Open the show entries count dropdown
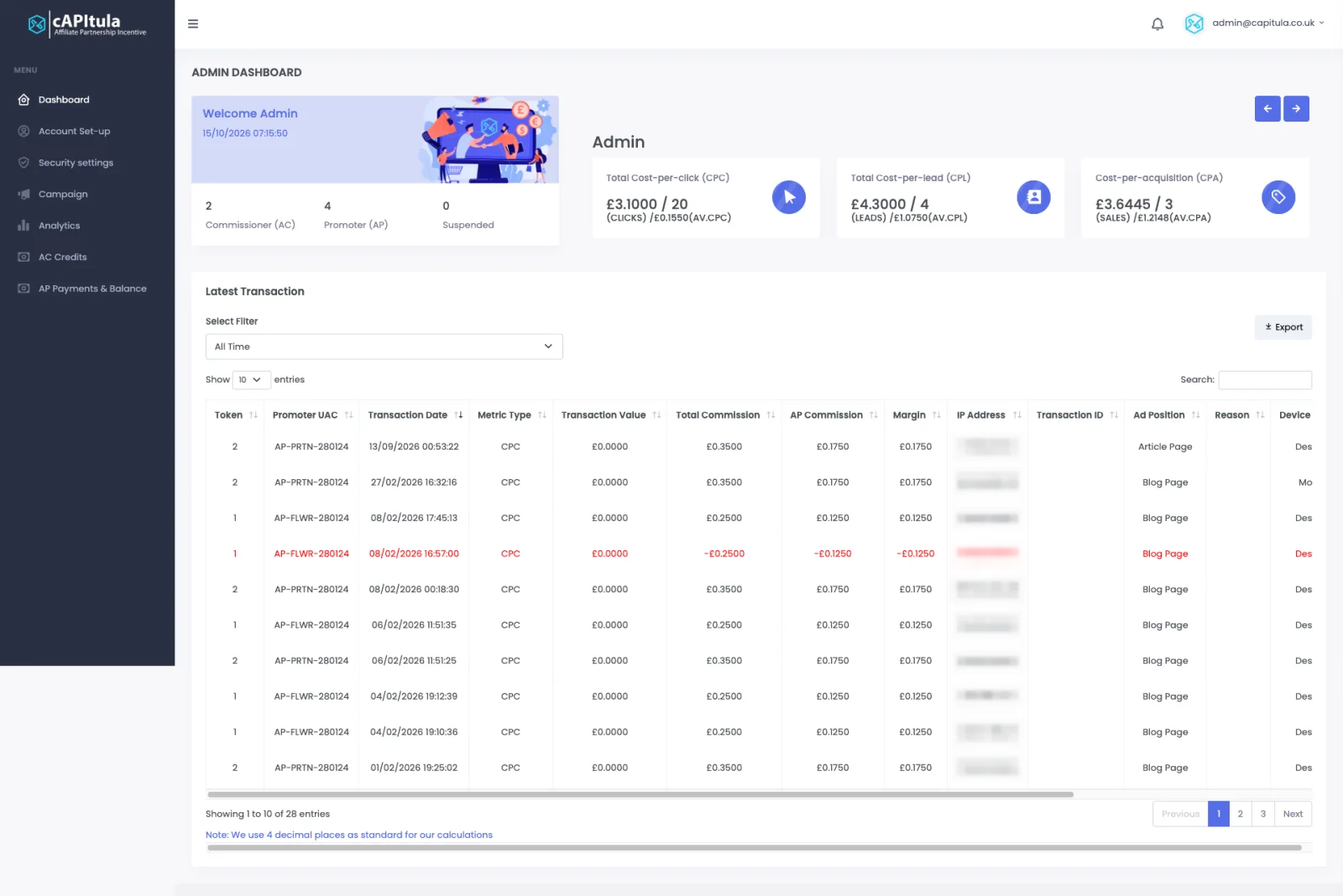This screenshot has height=896, width=1343. tap(251, 380)
